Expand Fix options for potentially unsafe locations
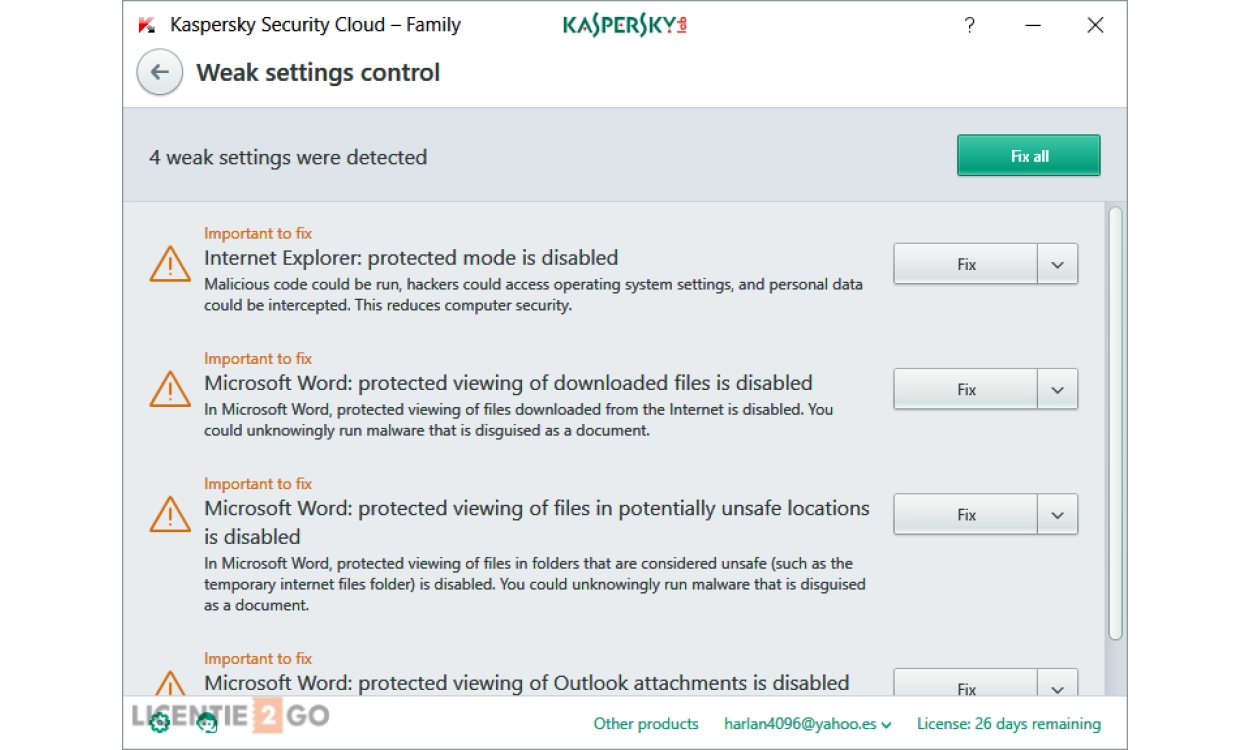The width and height of the screenshot is (1250, 750). [1058, 515]
